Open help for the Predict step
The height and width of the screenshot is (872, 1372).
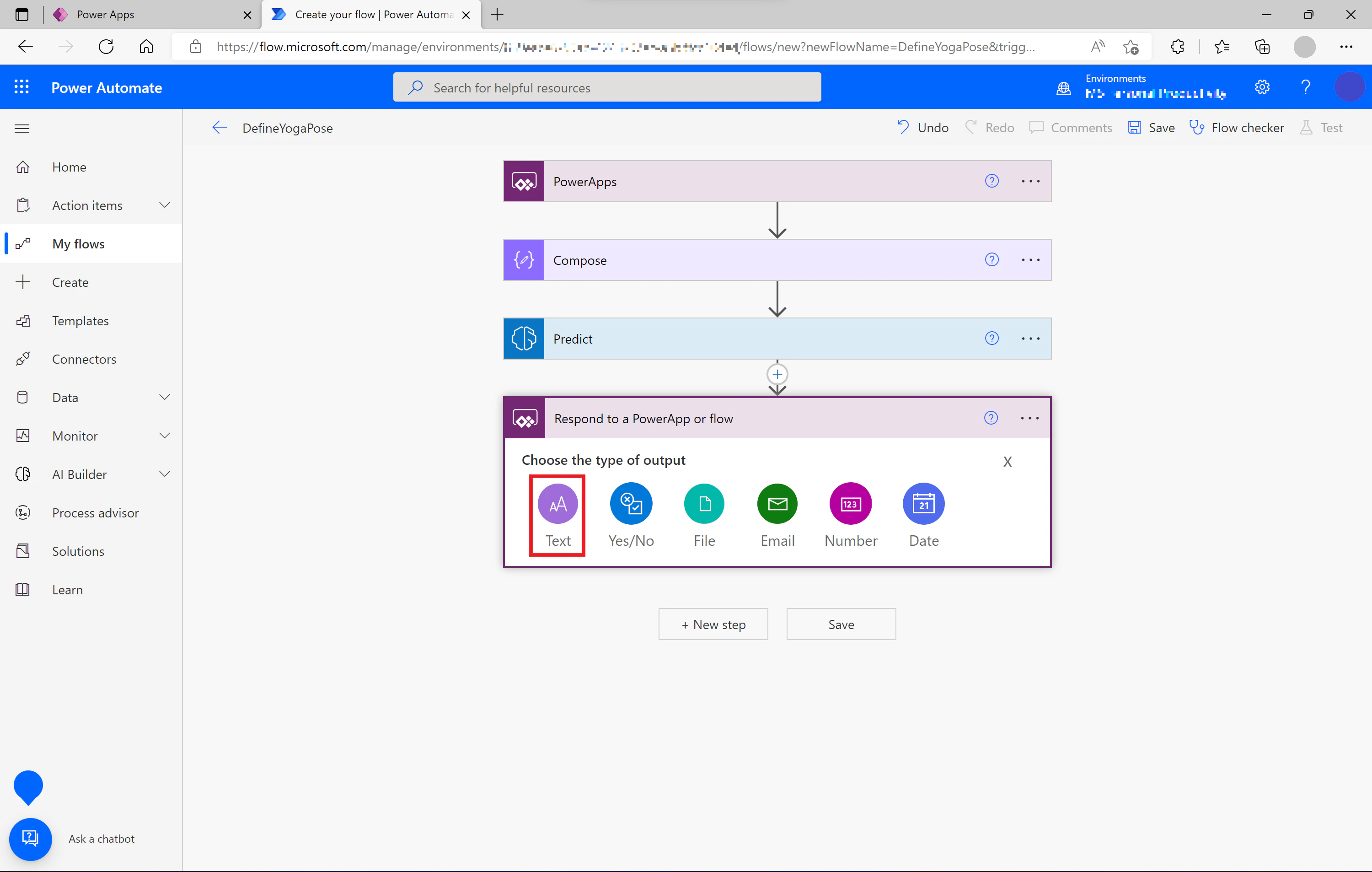[991, 339]
